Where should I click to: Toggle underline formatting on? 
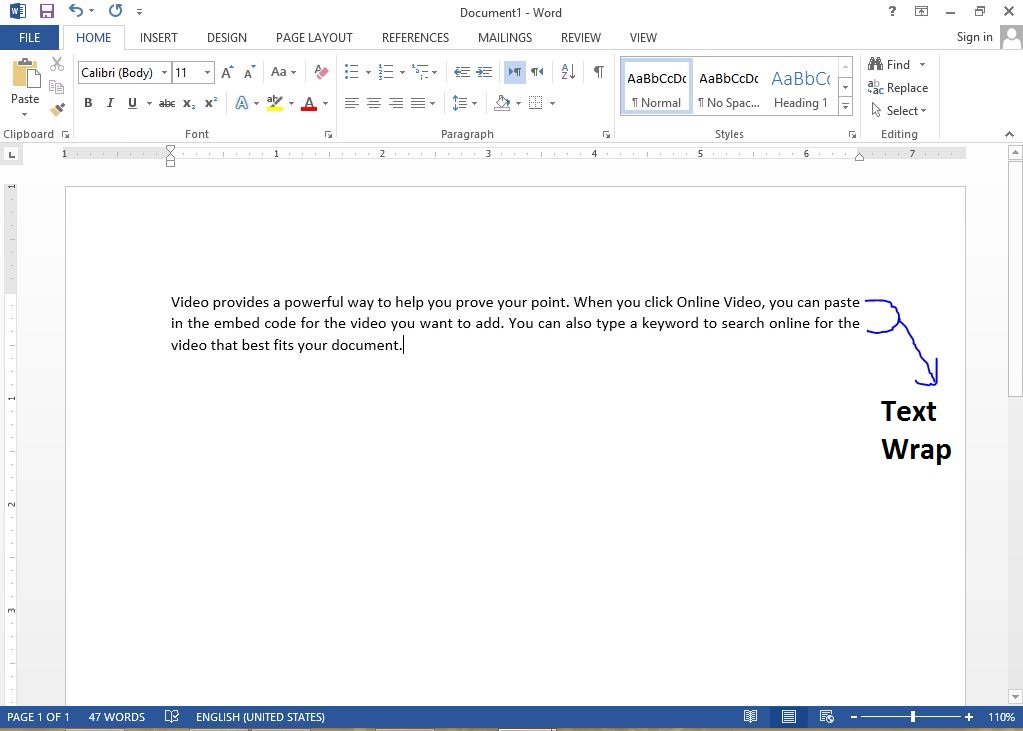pyautogui.click(x=131, y=103)
